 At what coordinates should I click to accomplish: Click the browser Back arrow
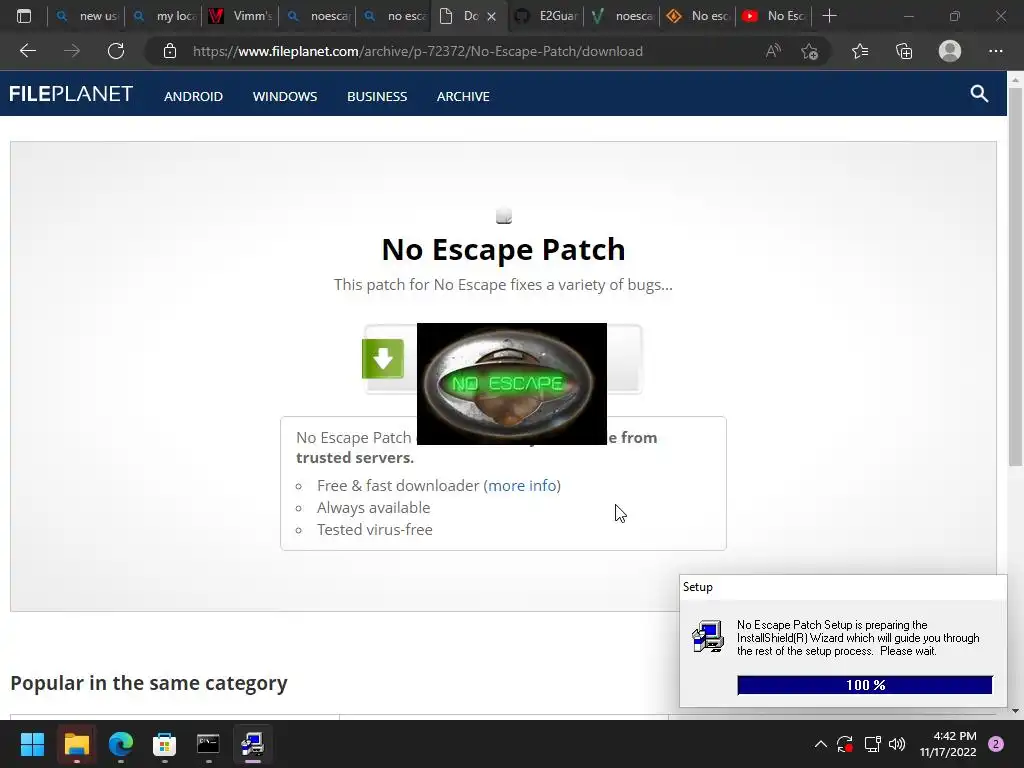click(27, 51)
